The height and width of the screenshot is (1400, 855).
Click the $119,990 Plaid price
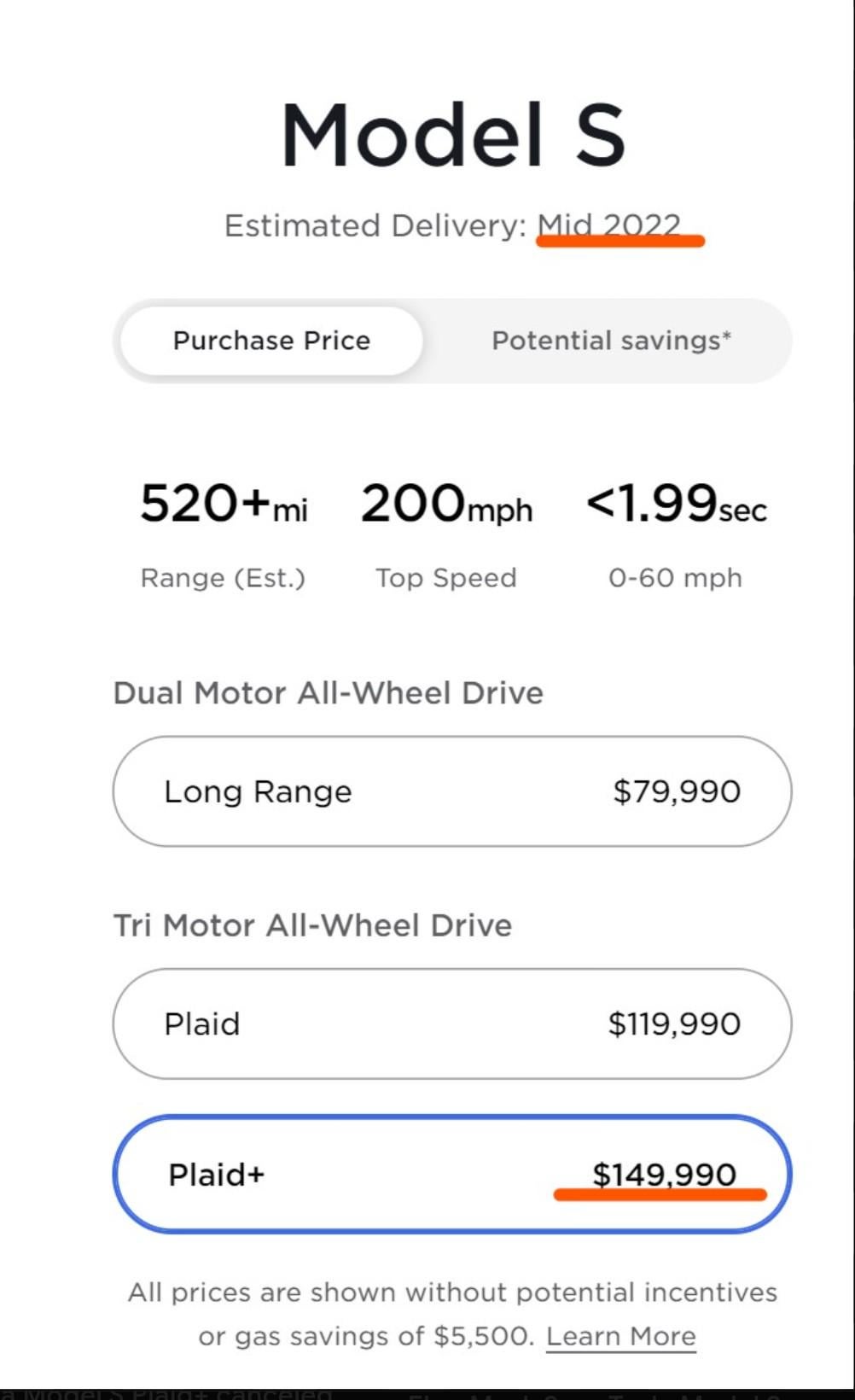tap(674, 1024)
